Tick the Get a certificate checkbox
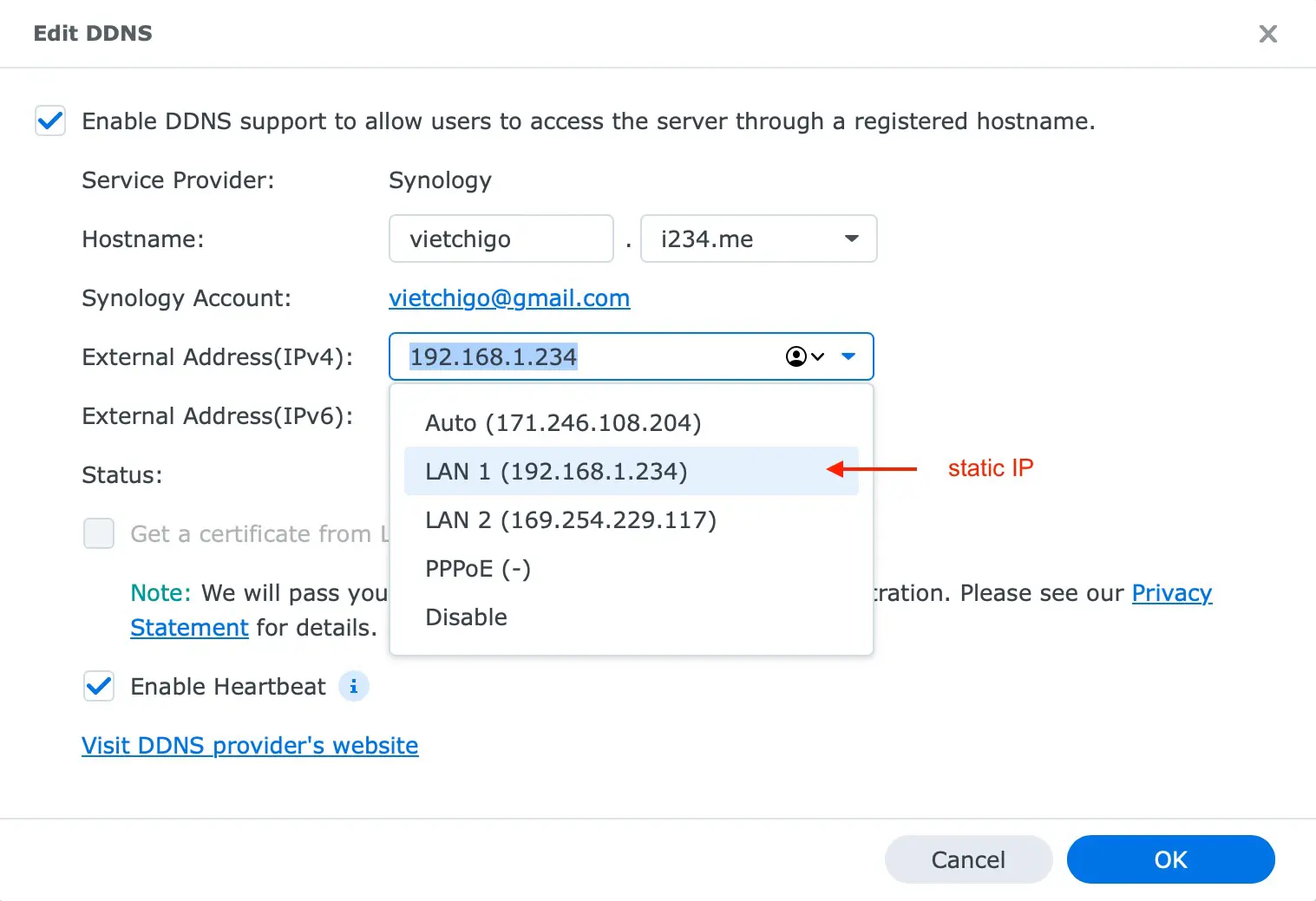Image resolution: width=1316 pixels, height=901 pixels. 99,534
